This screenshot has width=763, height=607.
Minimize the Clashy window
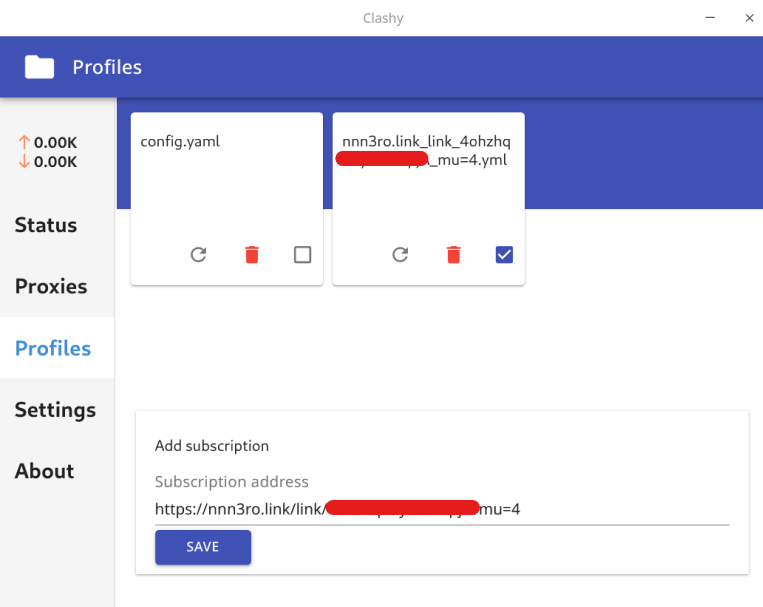coord(710,17)
